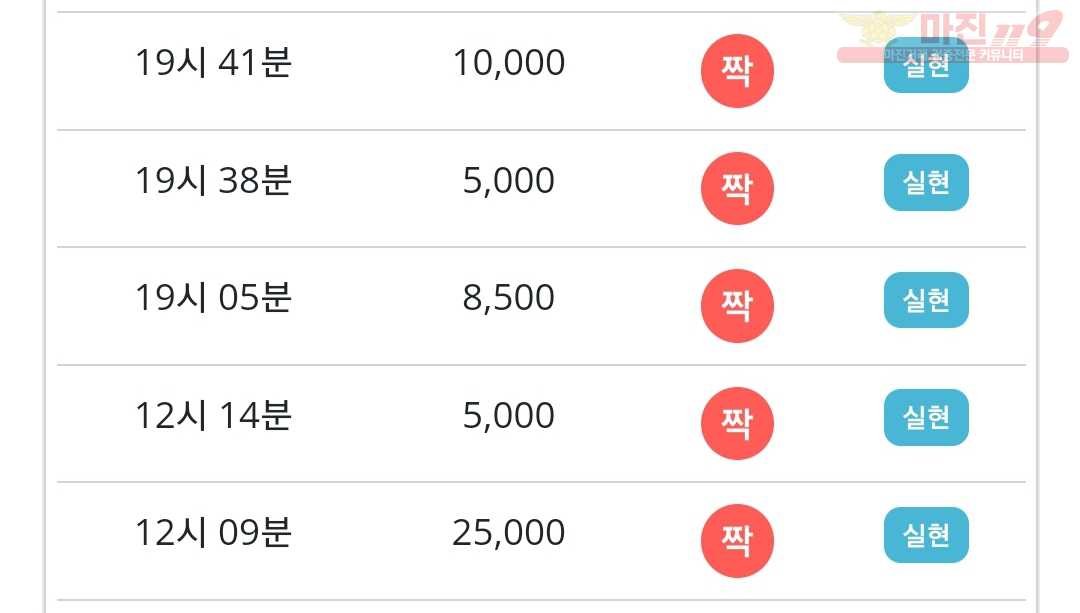The width and height of the screenshot is (1080, 613).
Task: Click the 12시 09분 time cell
Action: 214,533
